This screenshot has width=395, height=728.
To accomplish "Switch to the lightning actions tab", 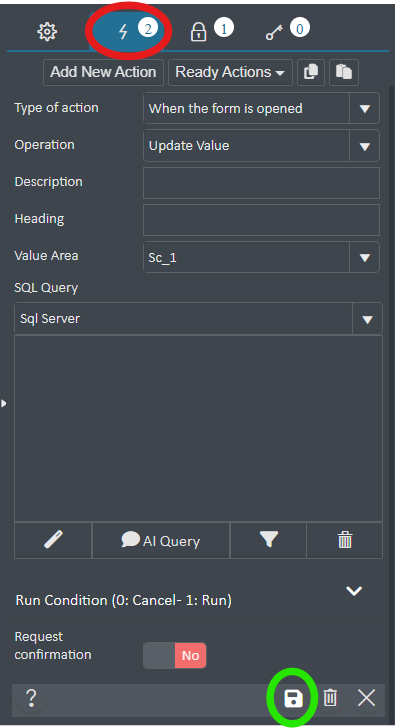I will [129, 31].
